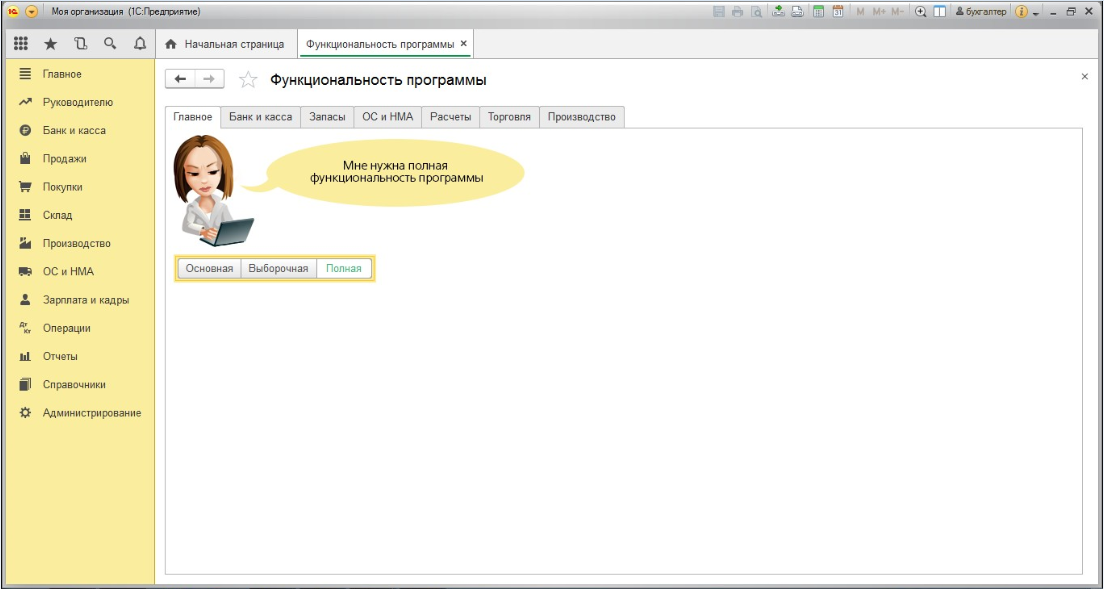Viewport: 1104px width, 589px height.
Task: Open the calculator icon in title bar
Action: click(x=818, y=11)
